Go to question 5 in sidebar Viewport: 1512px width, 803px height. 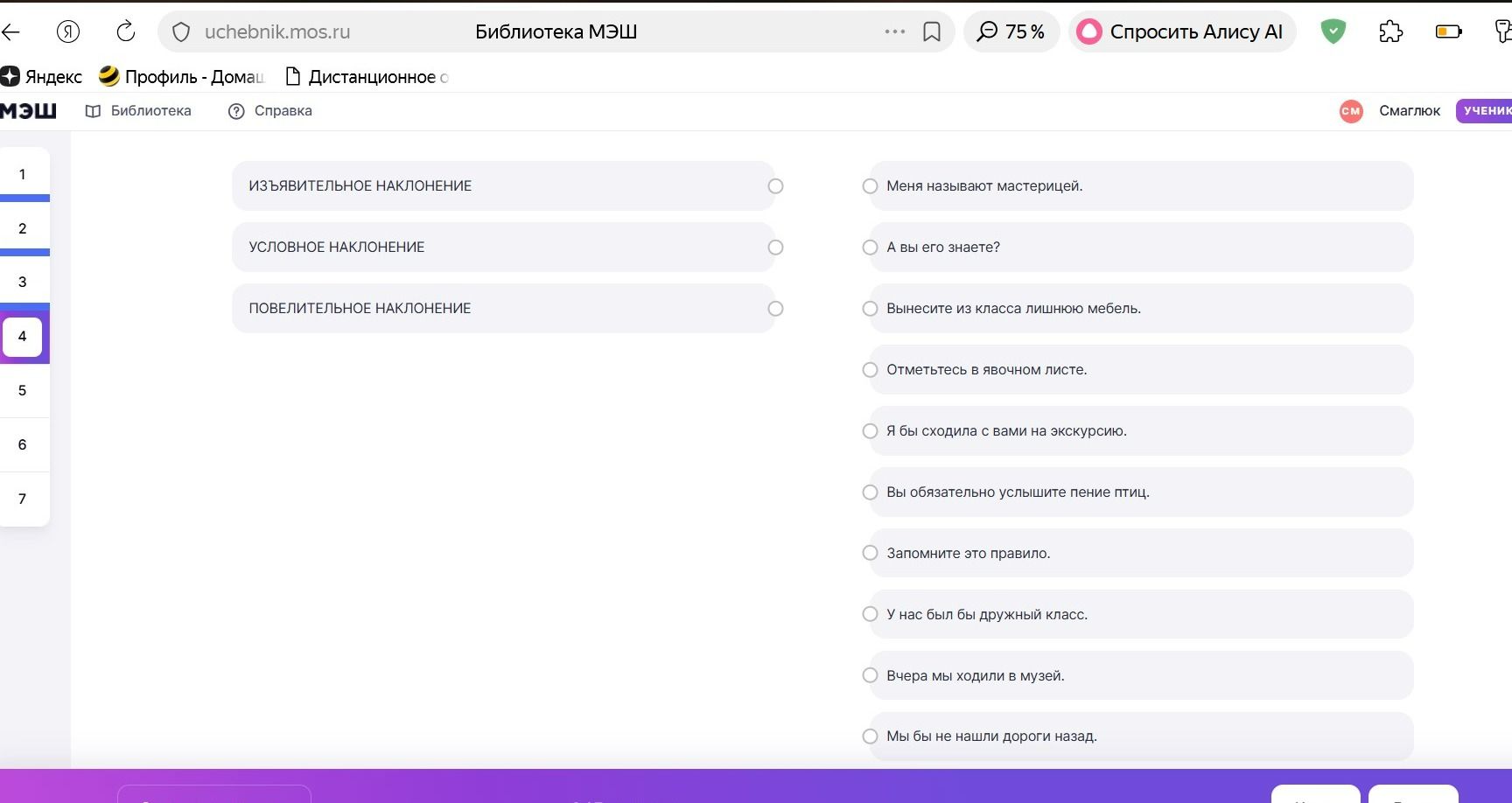pyautogui.click(x=23, y=390)
